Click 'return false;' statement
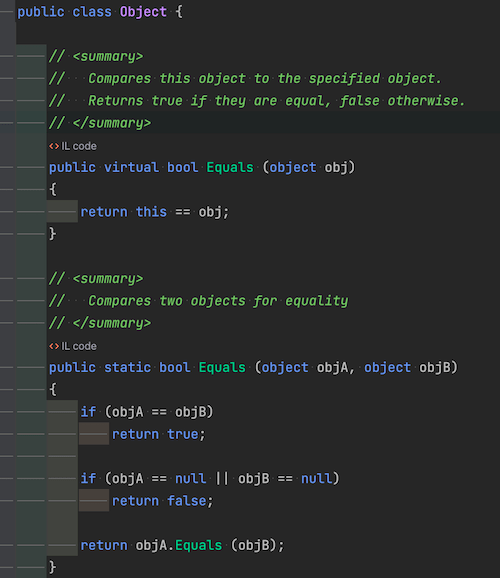 coord(163,501)
